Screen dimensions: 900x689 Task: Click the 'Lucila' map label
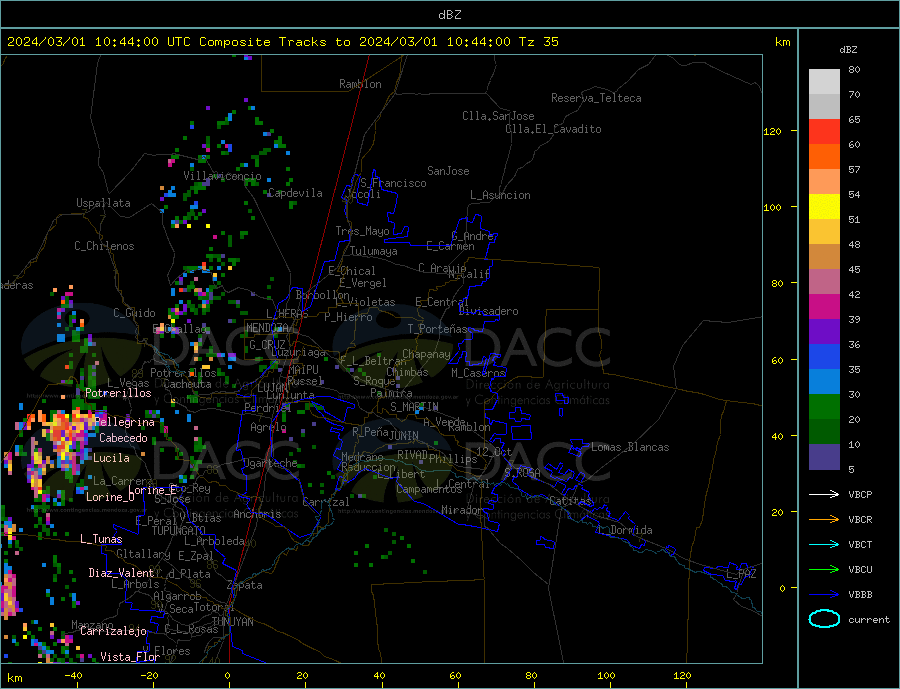click(x=111, y=458)
